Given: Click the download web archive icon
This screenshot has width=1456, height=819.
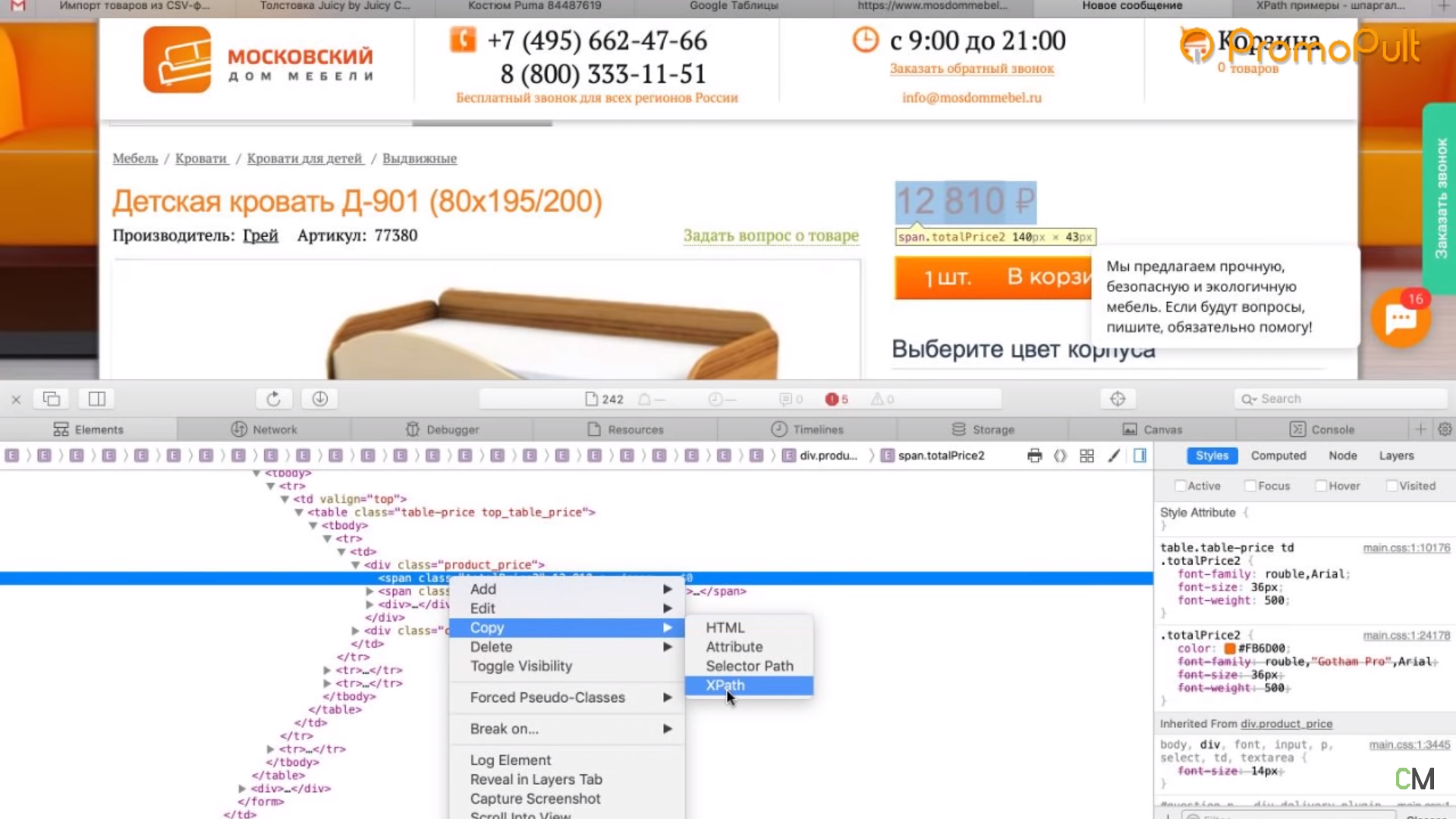Looking at the screenshot, I should (x=319, y=398).
